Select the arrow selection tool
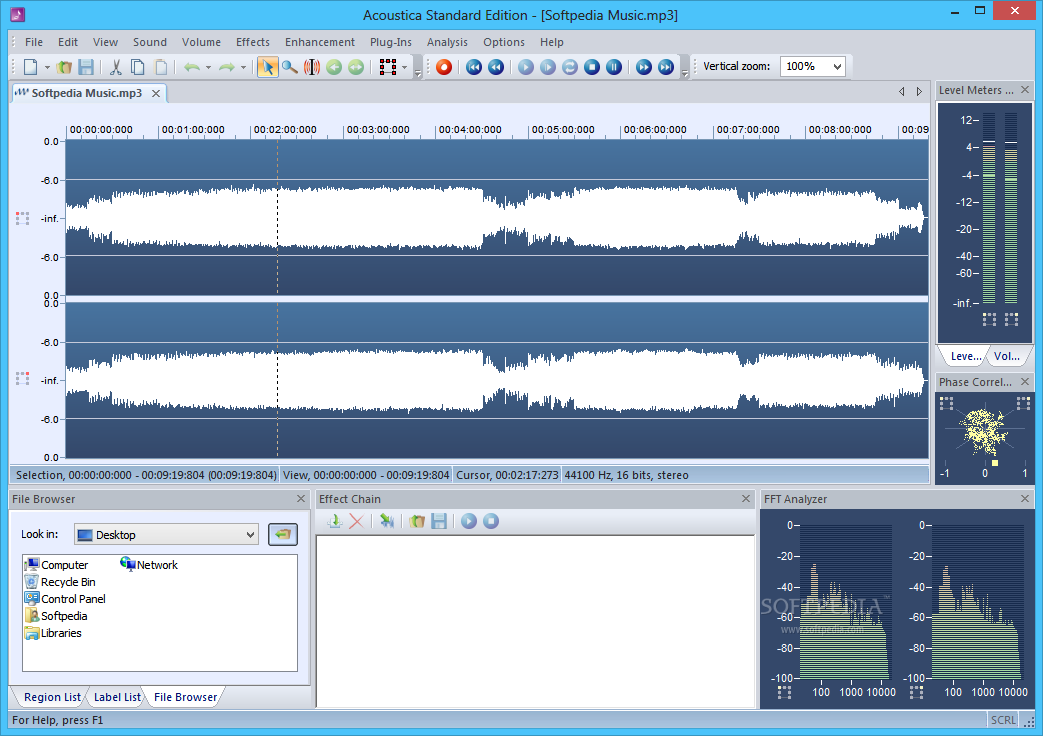This screenshot has height=736, width=1043. point(267,67)
